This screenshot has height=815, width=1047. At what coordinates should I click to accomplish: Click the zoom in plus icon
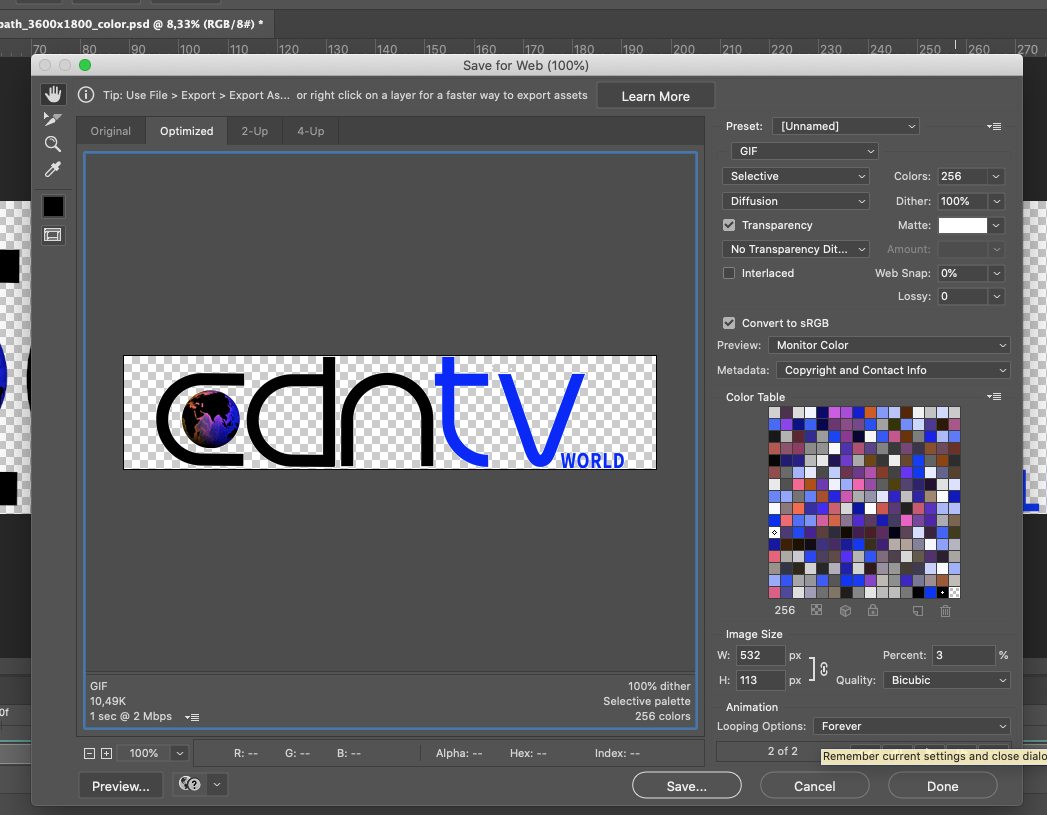coord(106,753)
